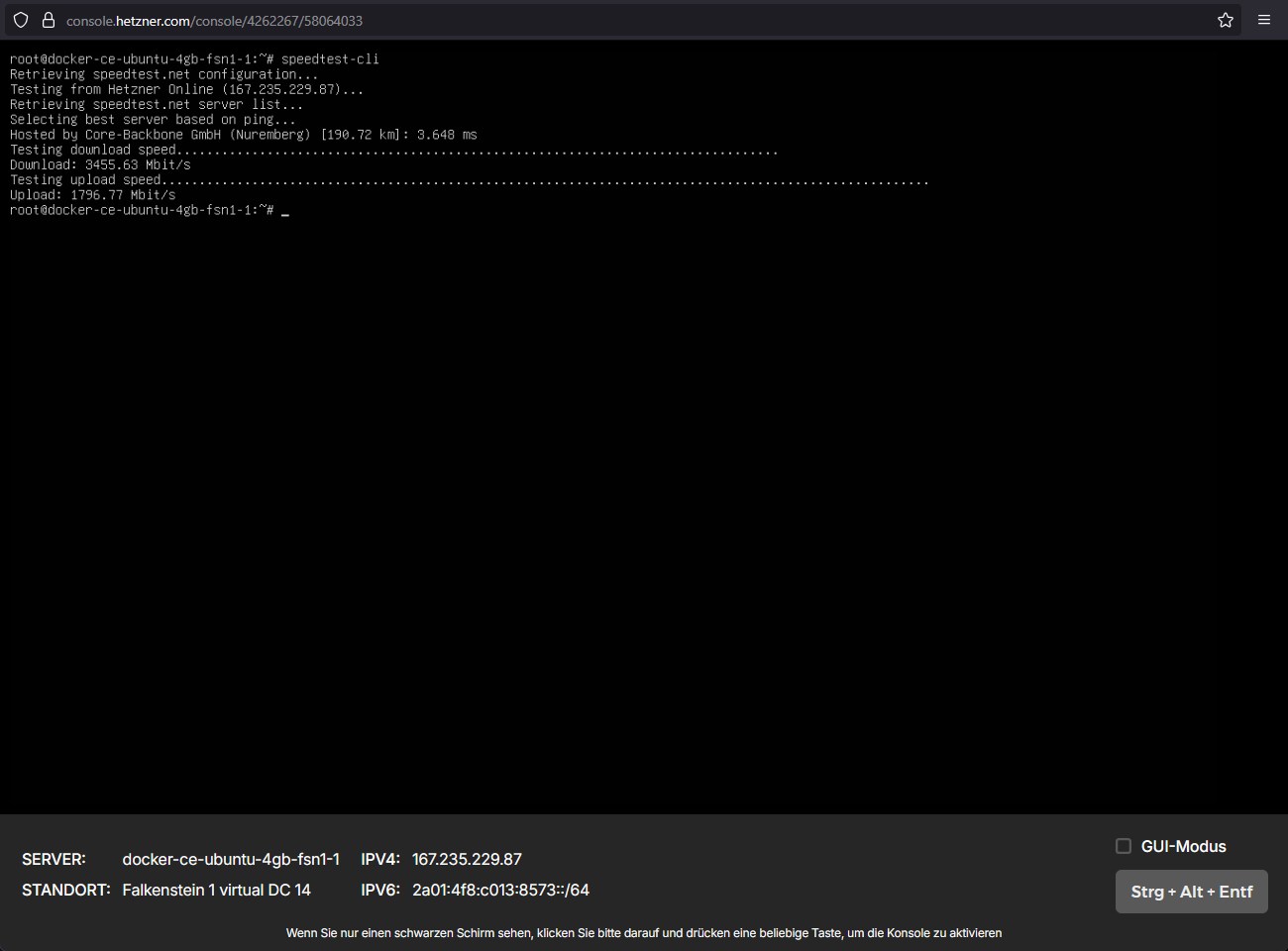Click the IPV4 address 167.235.229.87 in footer
Image resolution: width=1288 pixels, height=951 pixels.
467,859
